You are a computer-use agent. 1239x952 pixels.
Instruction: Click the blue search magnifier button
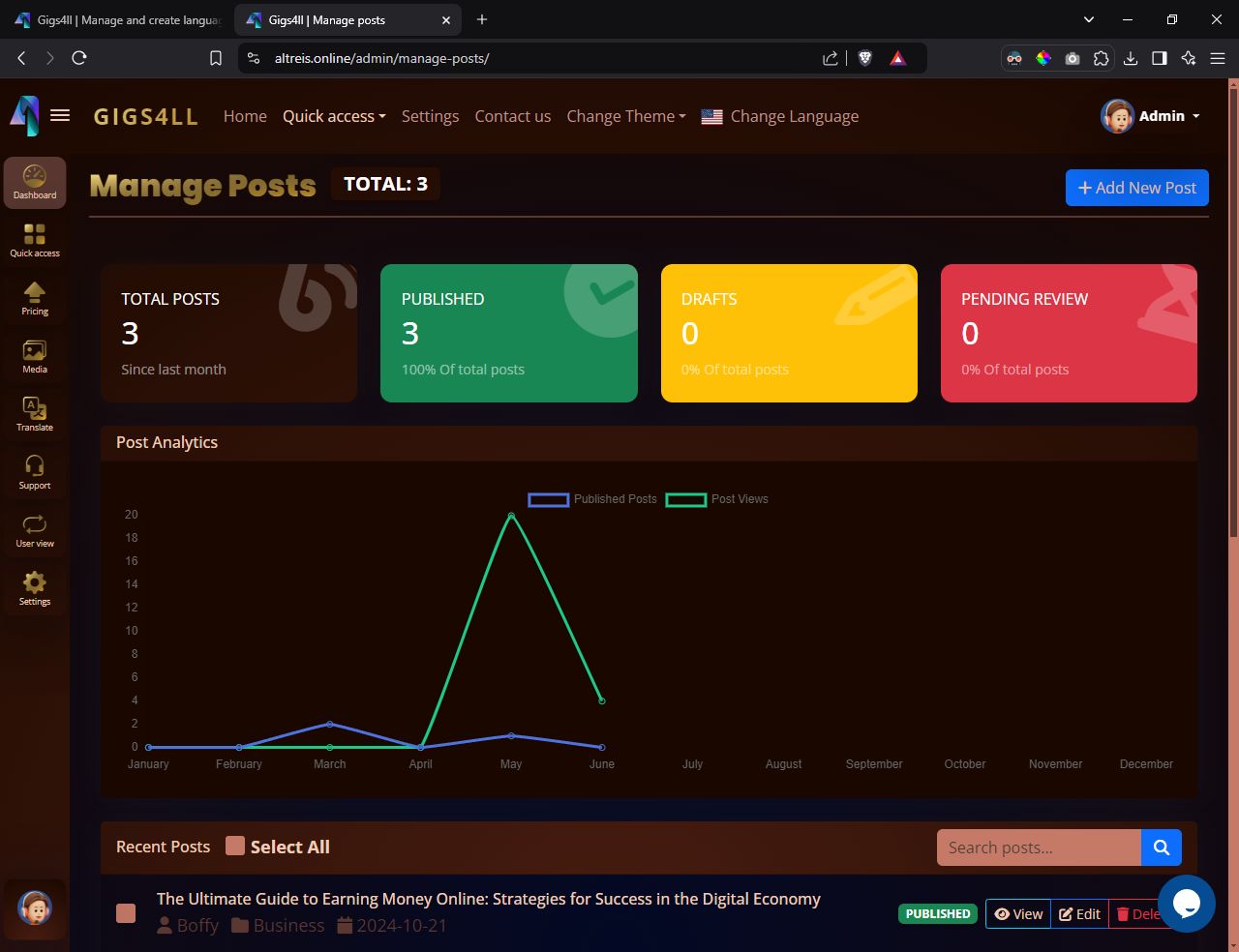(1161, 848)
